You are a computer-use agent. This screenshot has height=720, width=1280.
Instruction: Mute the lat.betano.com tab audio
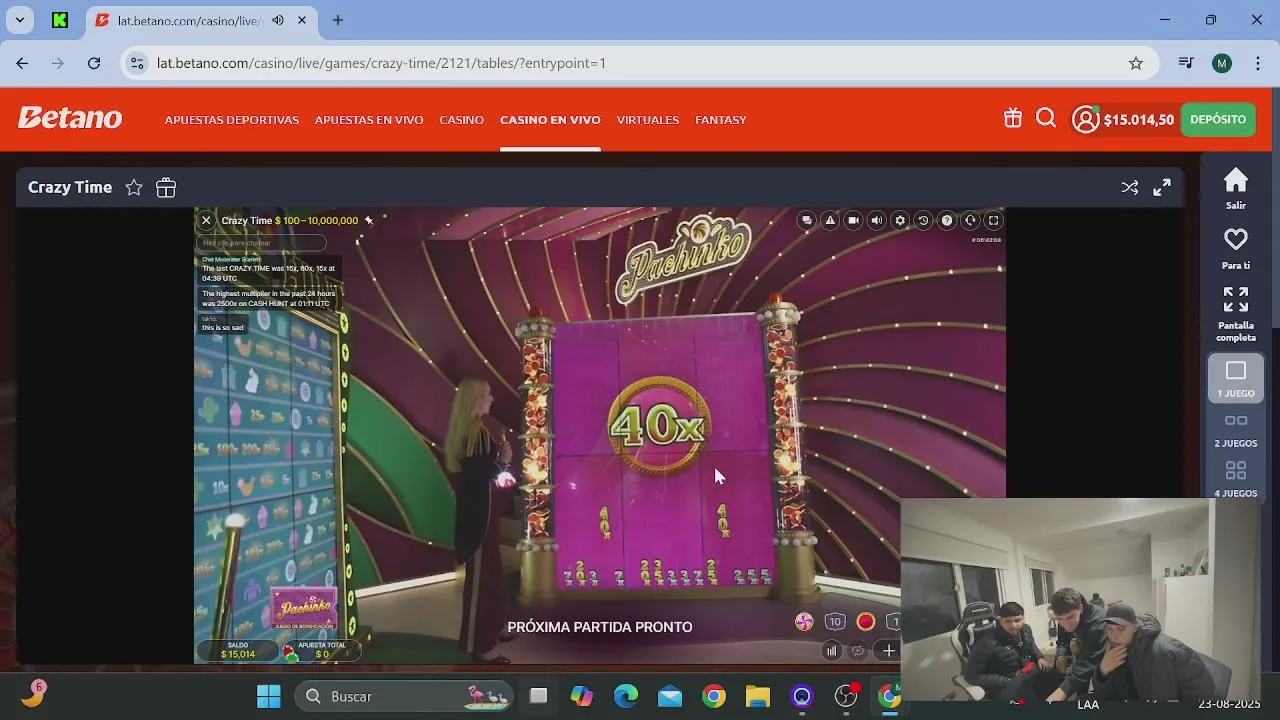278,20
